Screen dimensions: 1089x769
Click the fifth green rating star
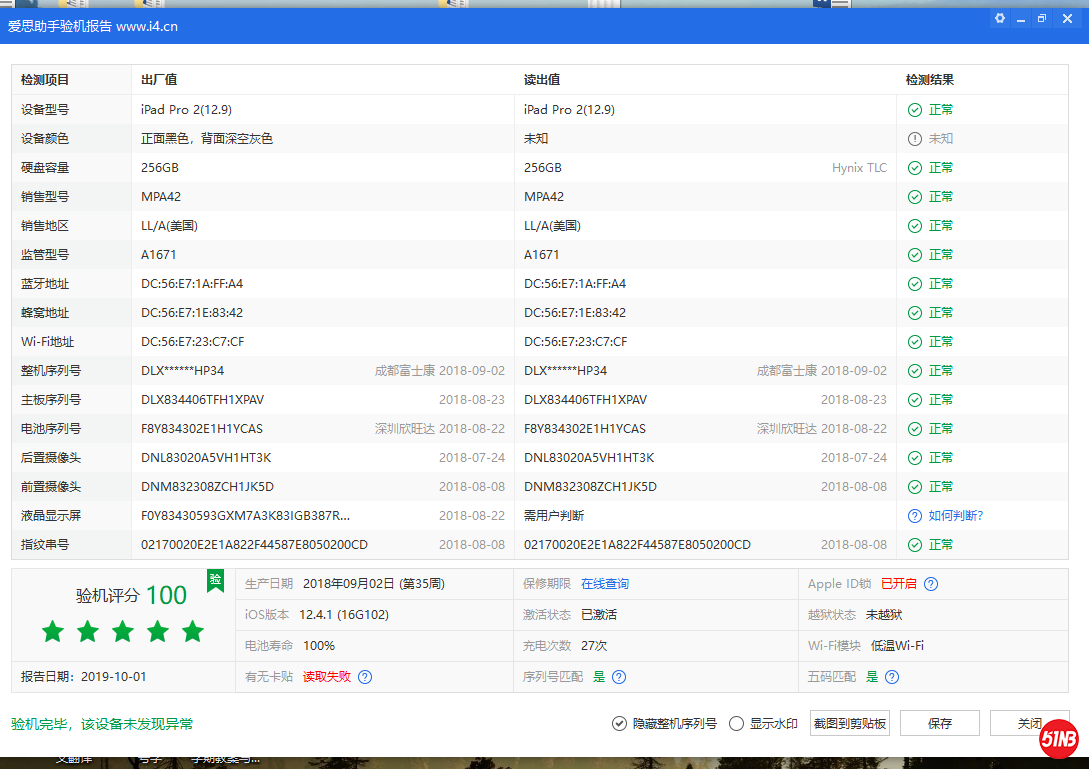tap(193, 632)
